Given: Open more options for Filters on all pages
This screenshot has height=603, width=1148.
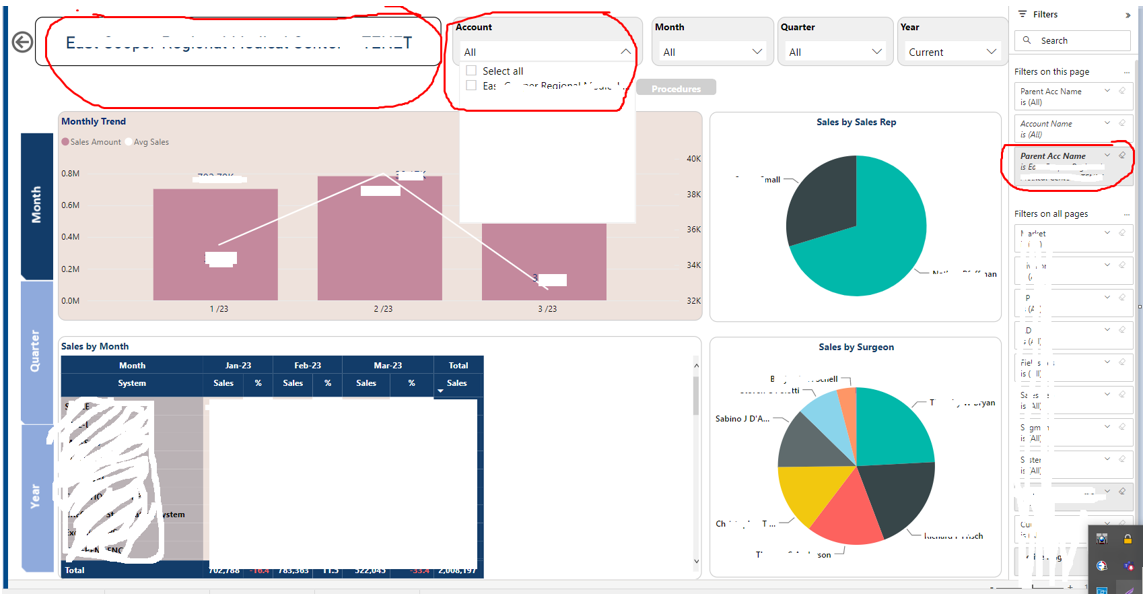Looking at the screenshot, I should click(1127, 214).
